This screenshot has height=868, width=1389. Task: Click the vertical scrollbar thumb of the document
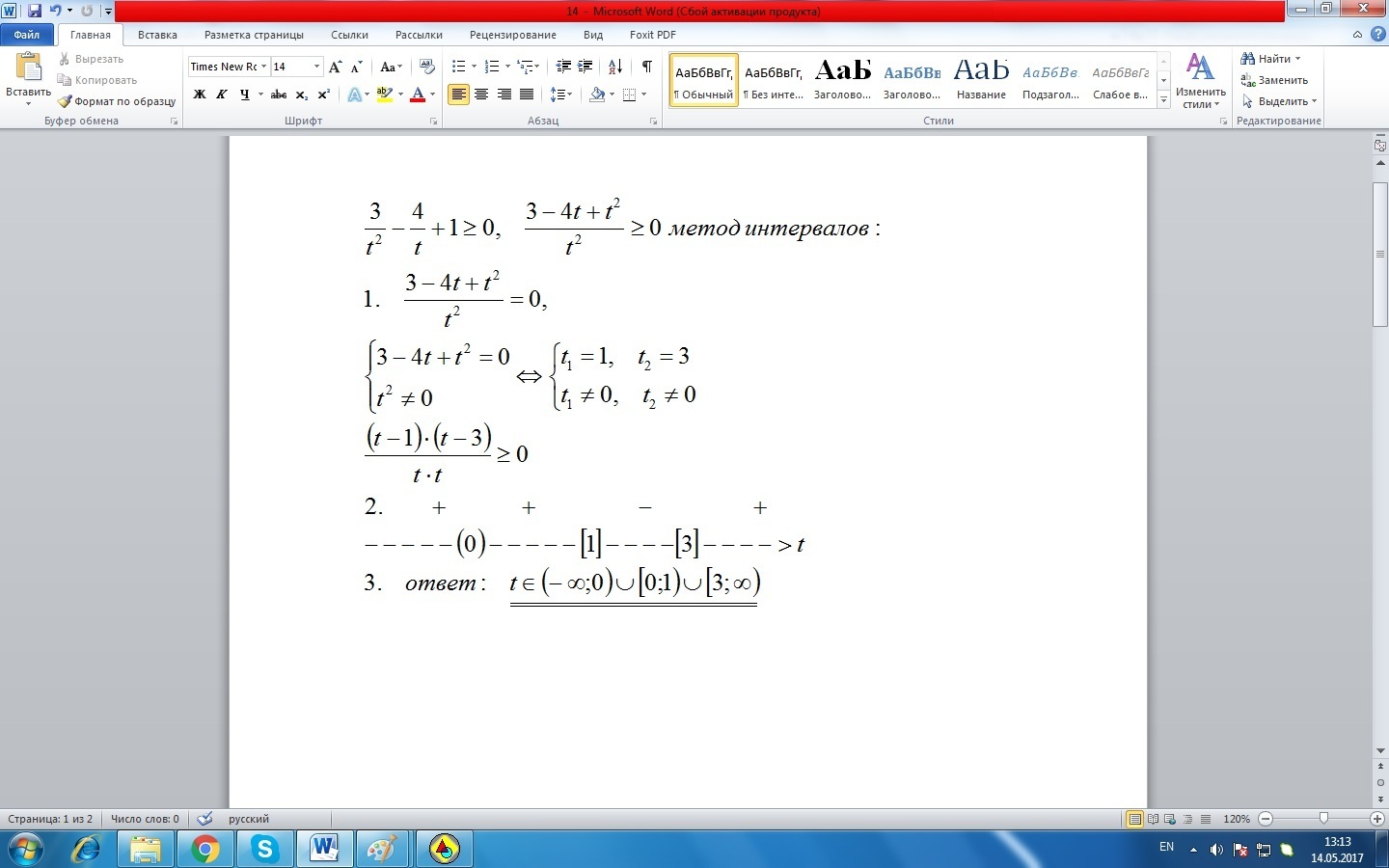tap(1380, 254)
